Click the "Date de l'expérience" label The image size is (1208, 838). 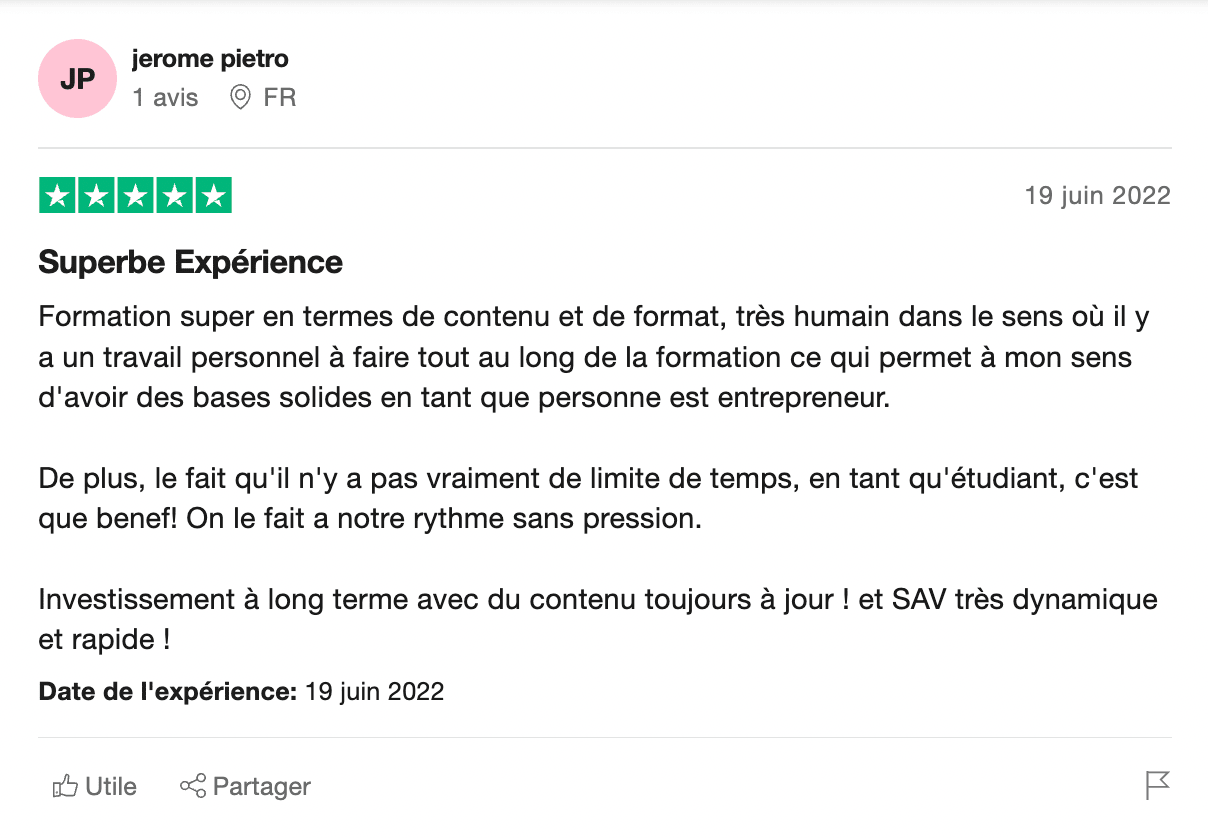point(167,691)
